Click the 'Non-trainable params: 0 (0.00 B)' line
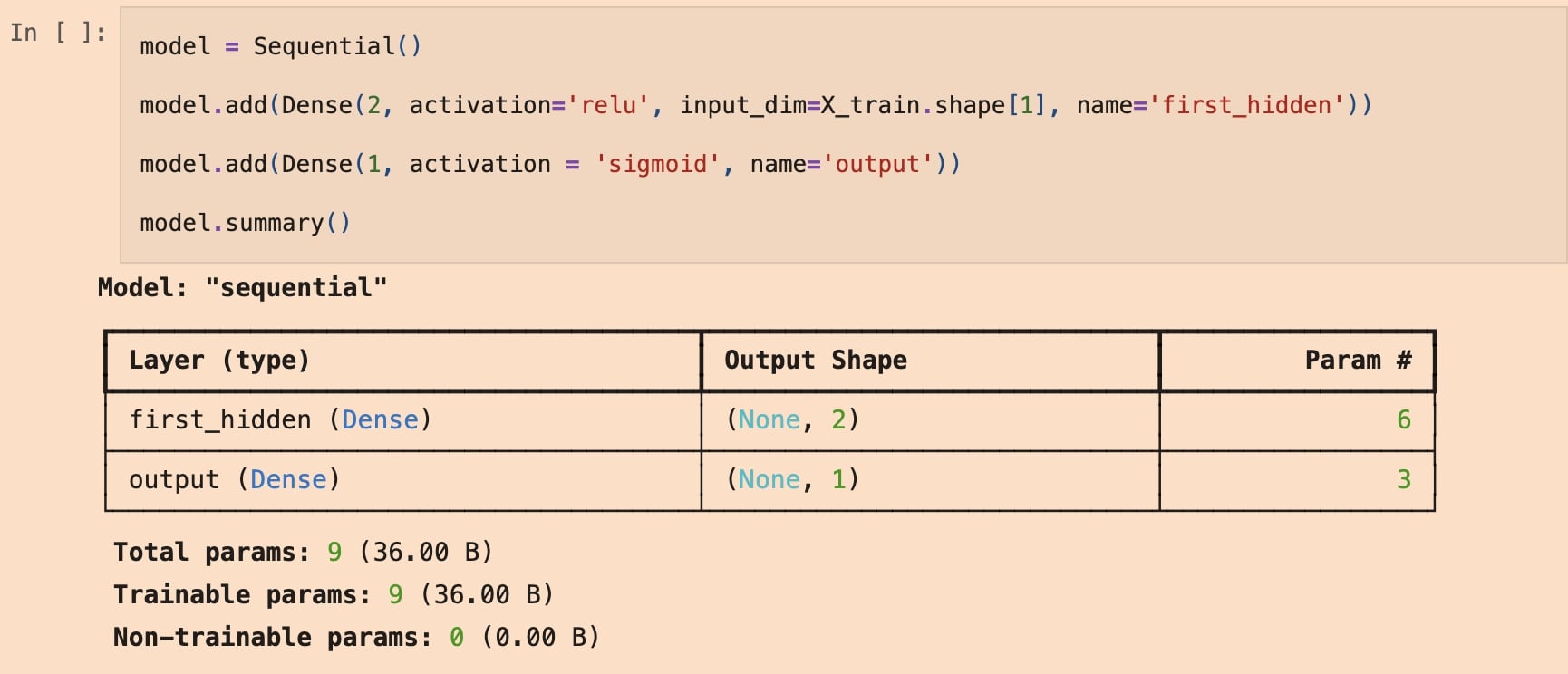 (356, 637)
